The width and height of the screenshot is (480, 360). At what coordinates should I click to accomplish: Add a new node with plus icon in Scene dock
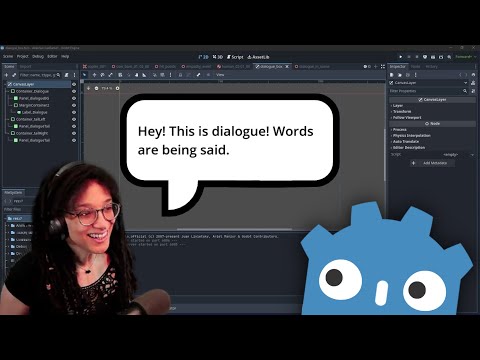6,75
